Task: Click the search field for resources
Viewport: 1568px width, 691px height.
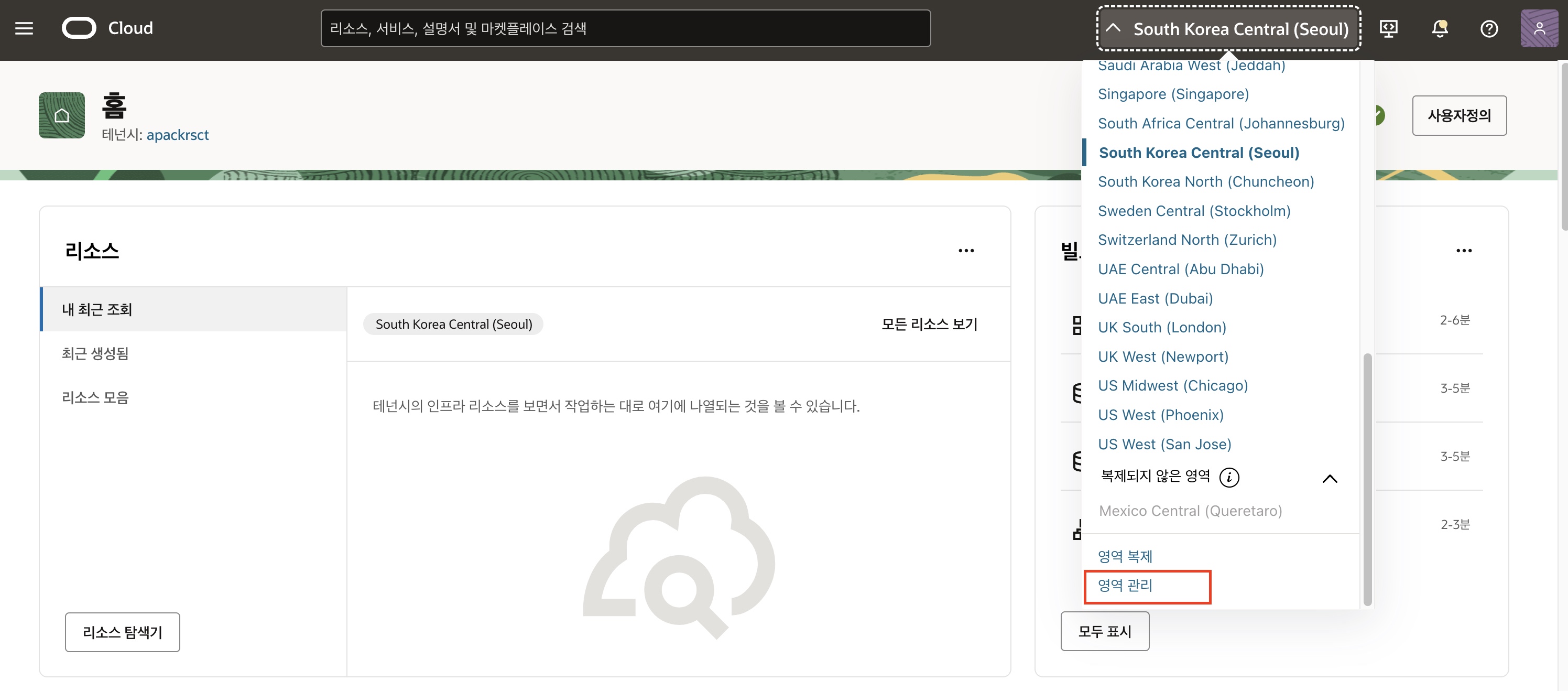Action: (625, 28)
